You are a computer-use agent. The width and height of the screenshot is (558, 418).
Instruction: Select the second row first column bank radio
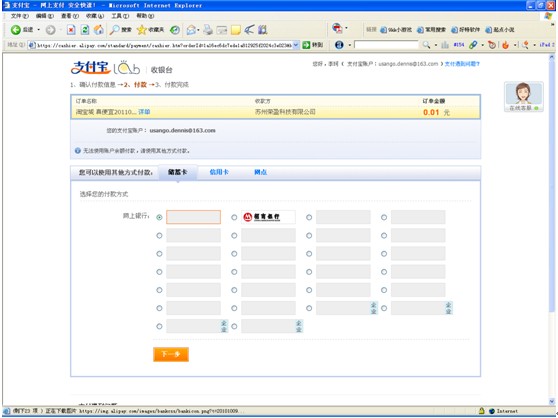pyautogui.click(x=159, y=236)
